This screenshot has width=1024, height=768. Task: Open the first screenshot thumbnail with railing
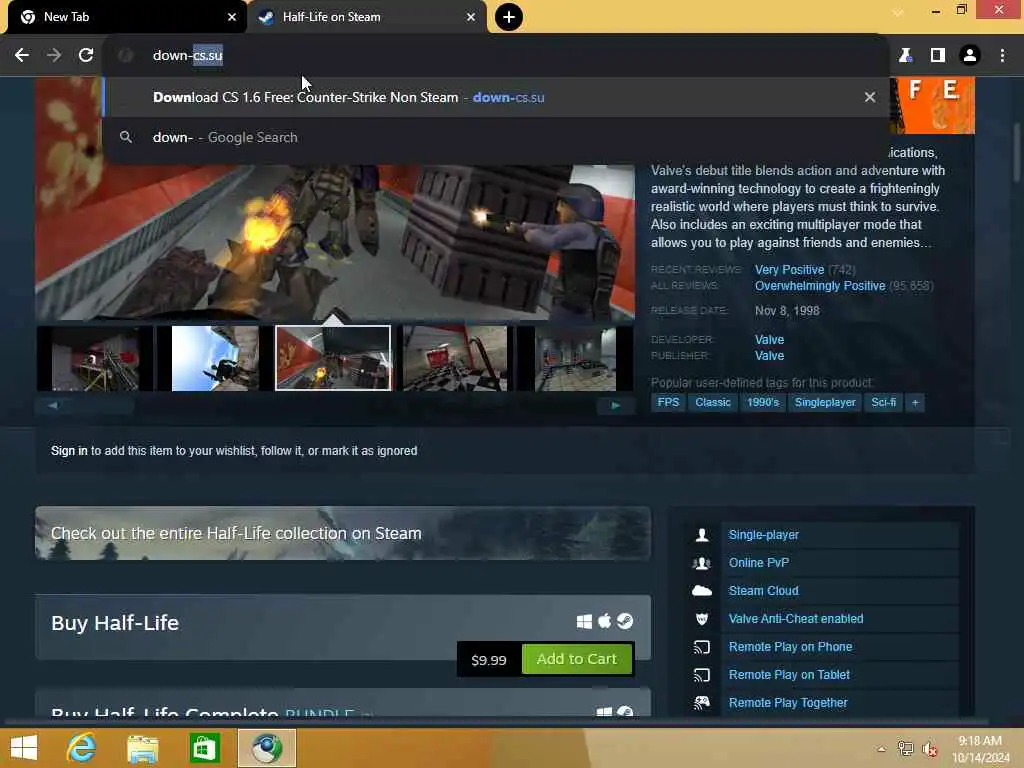coord(95,359)
